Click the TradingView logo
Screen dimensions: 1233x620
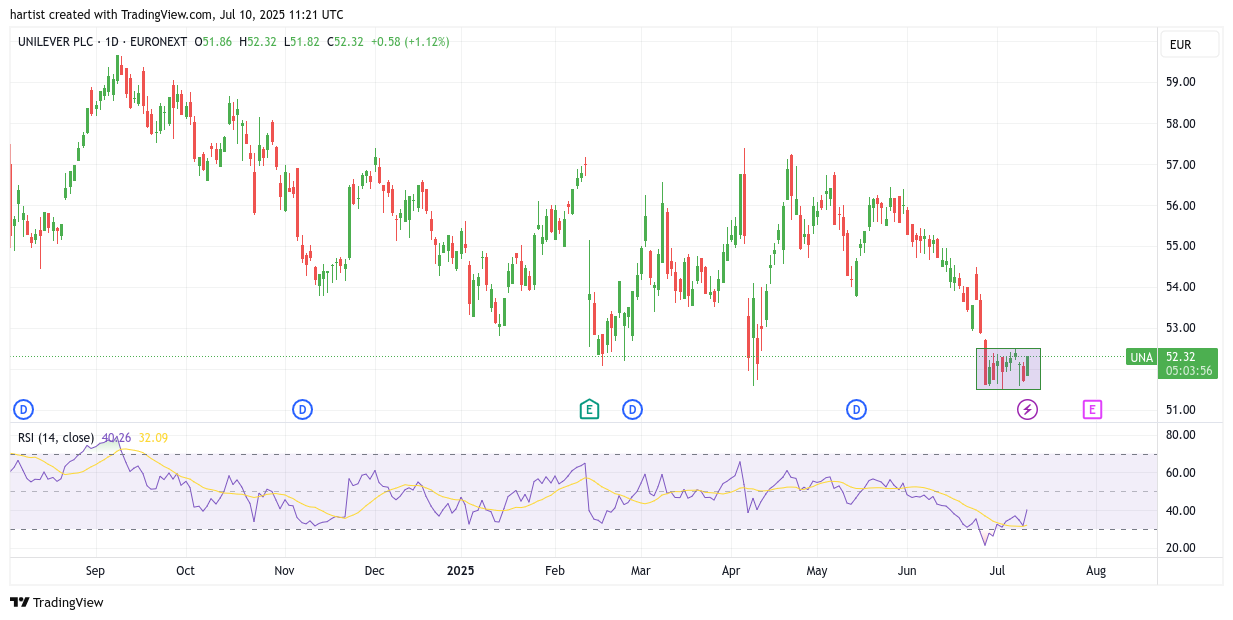57,602
